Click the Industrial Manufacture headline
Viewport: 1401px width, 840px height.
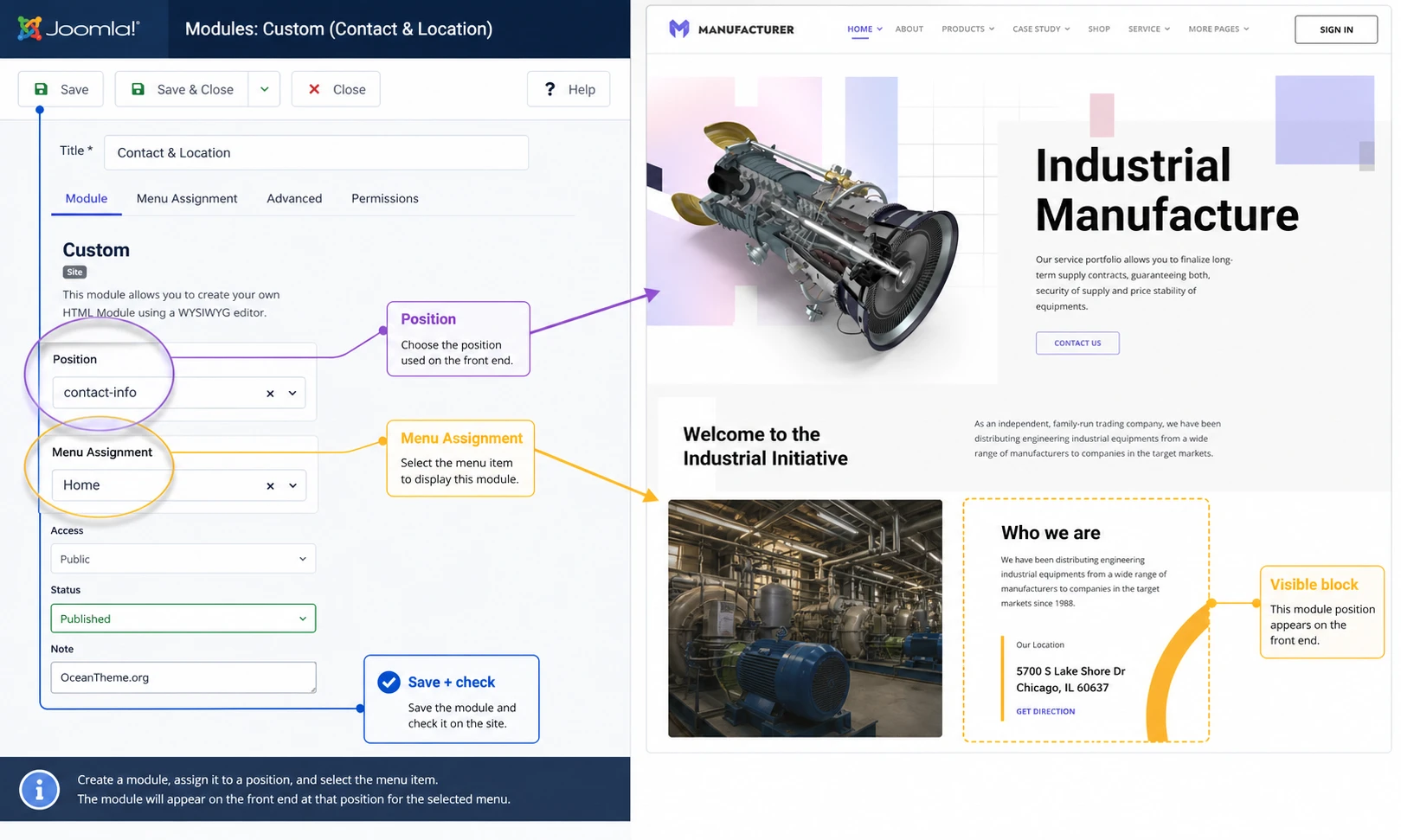[x=1166, y=189]
